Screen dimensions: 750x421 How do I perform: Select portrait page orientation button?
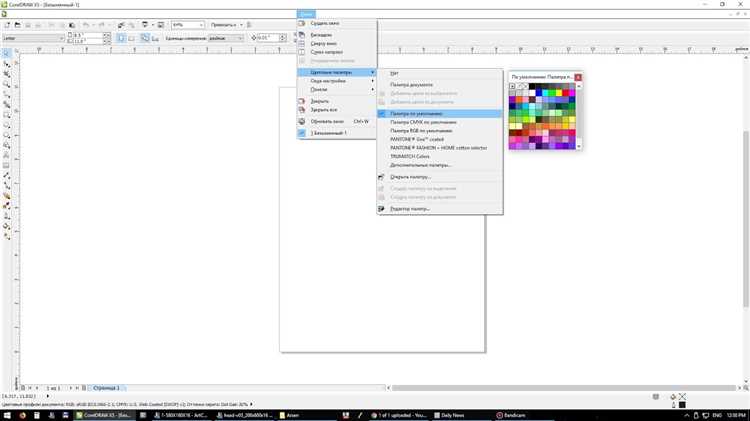point(121,38)
